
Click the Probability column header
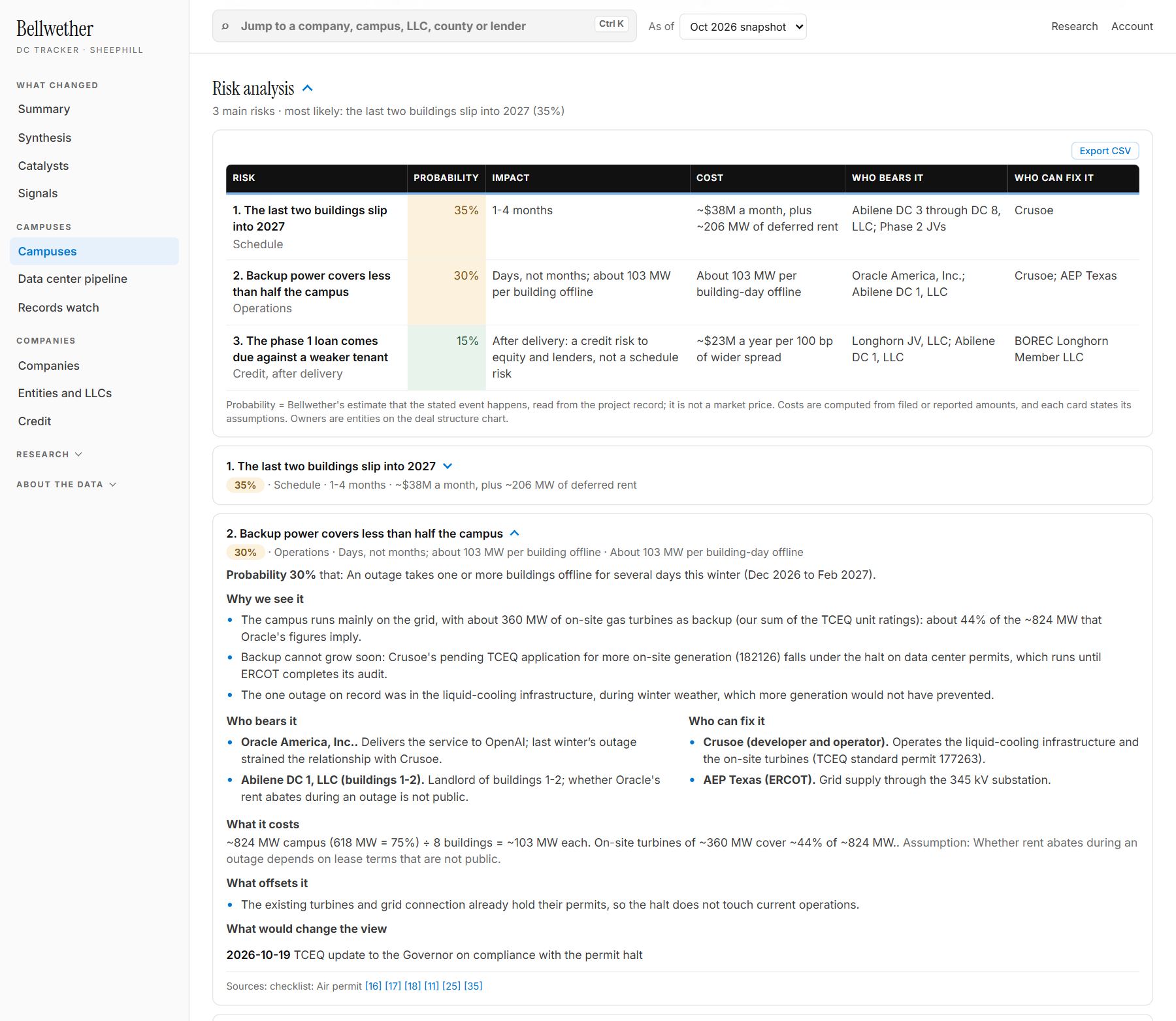coord(446,178)
